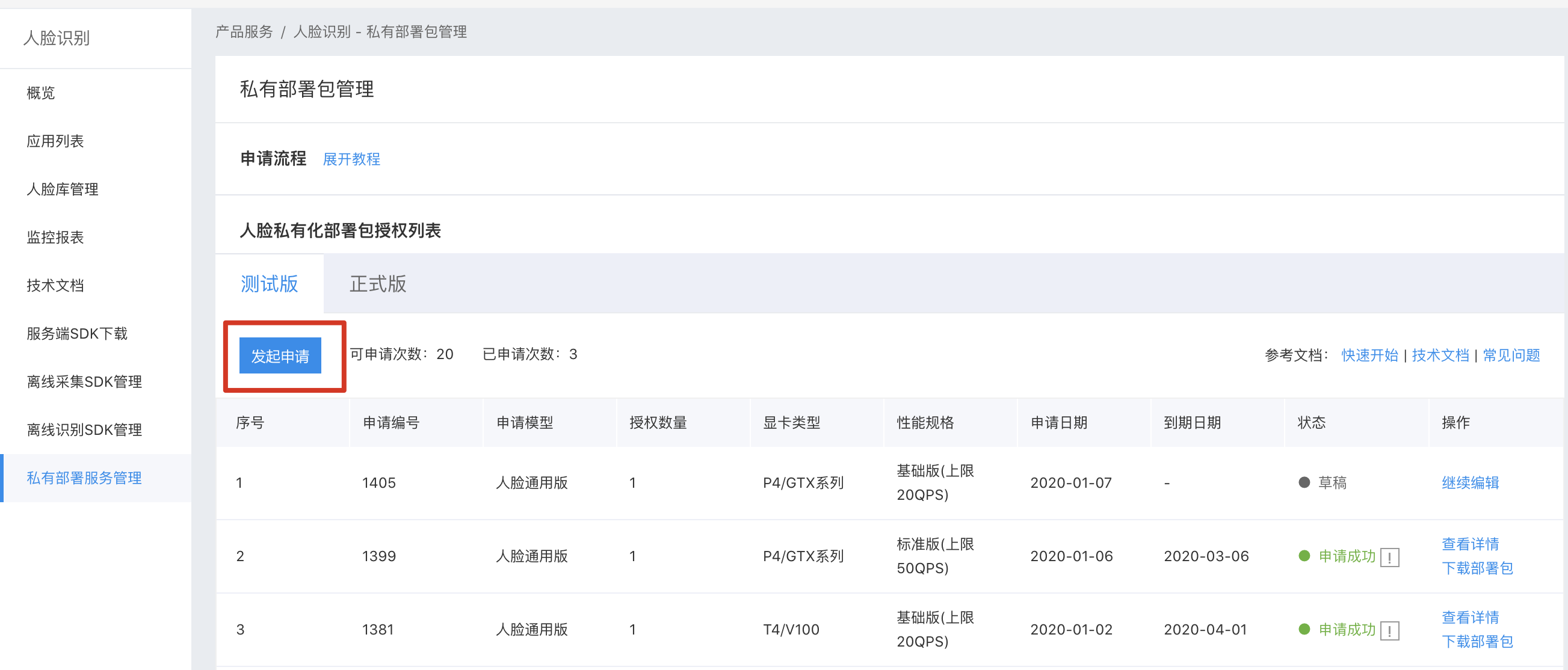Viewport: 1568px width, 670px height.
Task: Click application number 1381 cell
Action: (x=378, y=630)
